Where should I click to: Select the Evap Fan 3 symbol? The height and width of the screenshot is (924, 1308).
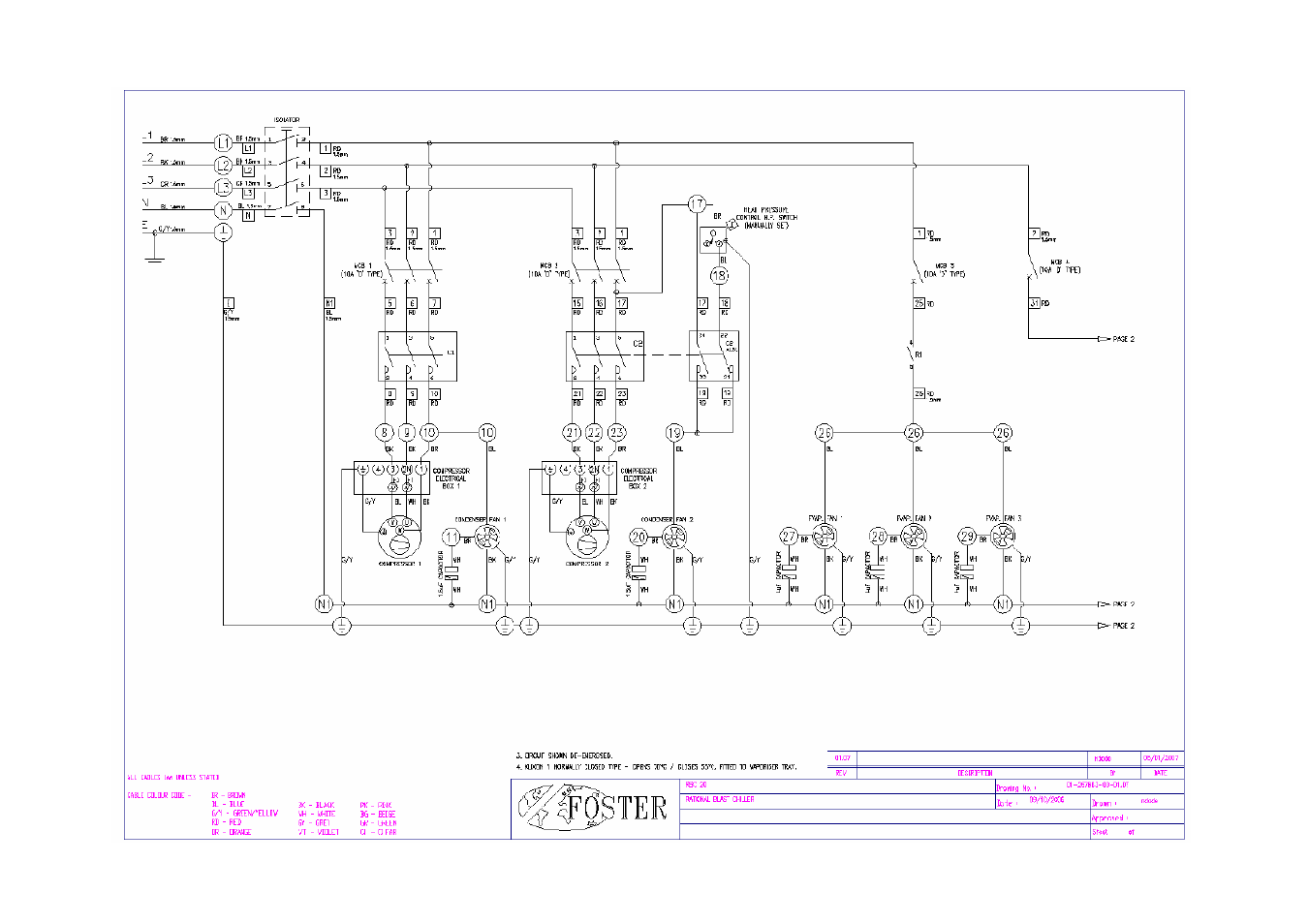click(1003, 536)
